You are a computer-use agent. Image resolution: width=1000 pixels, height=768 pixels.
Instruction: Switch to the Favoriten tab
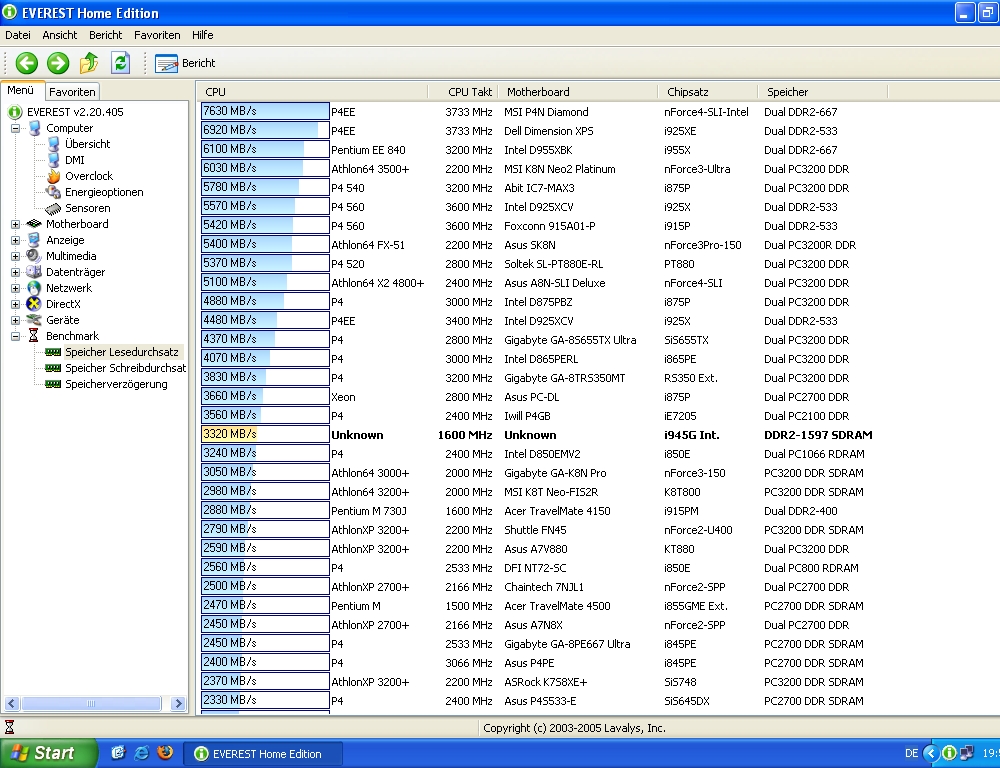(x=72, y=92)
